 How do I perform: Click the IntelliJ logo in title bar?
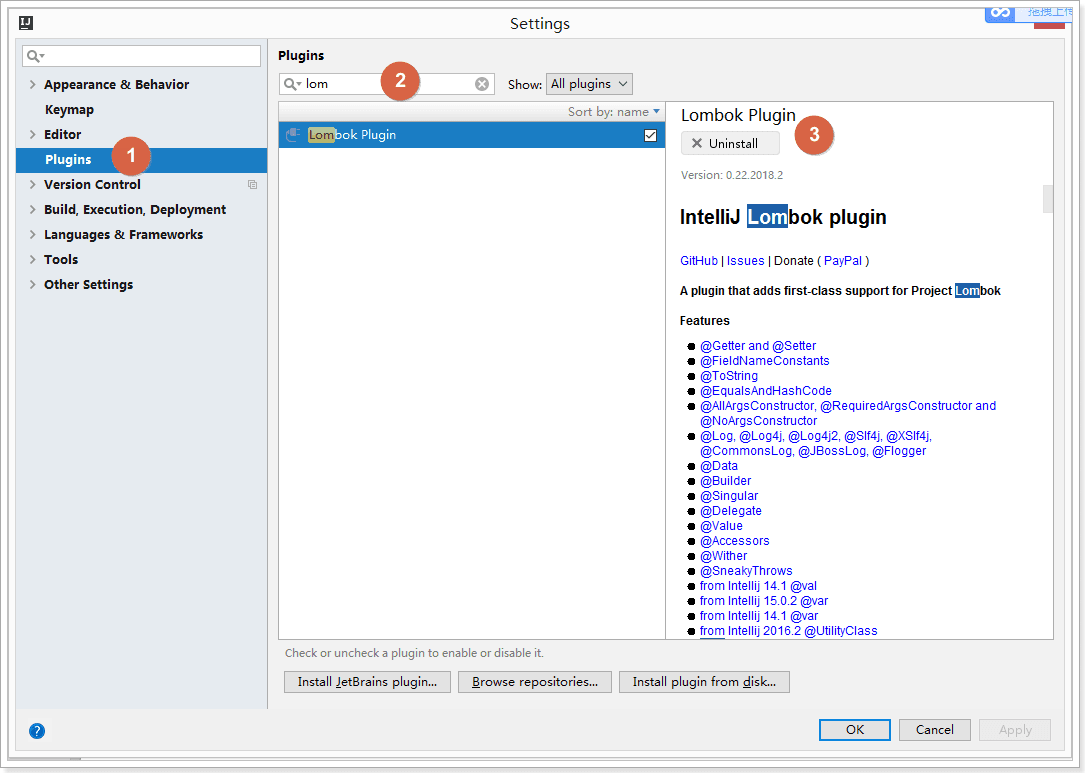pos(26,23)
